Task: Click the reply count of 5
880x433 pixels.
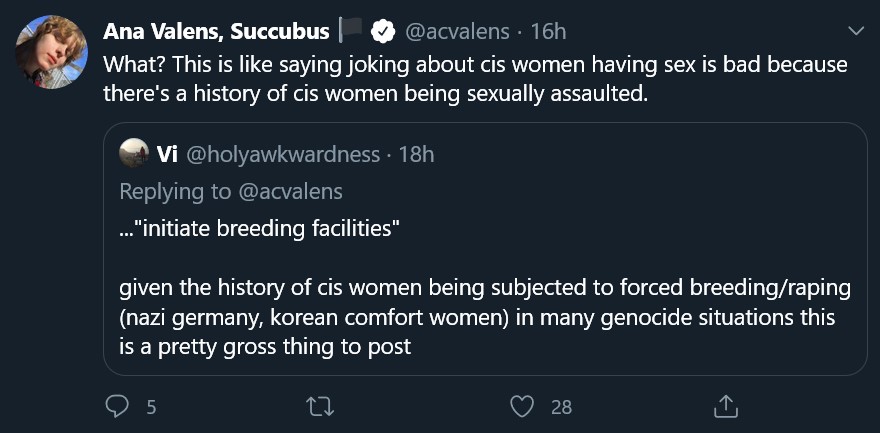Action: click(x=150, y=406)
